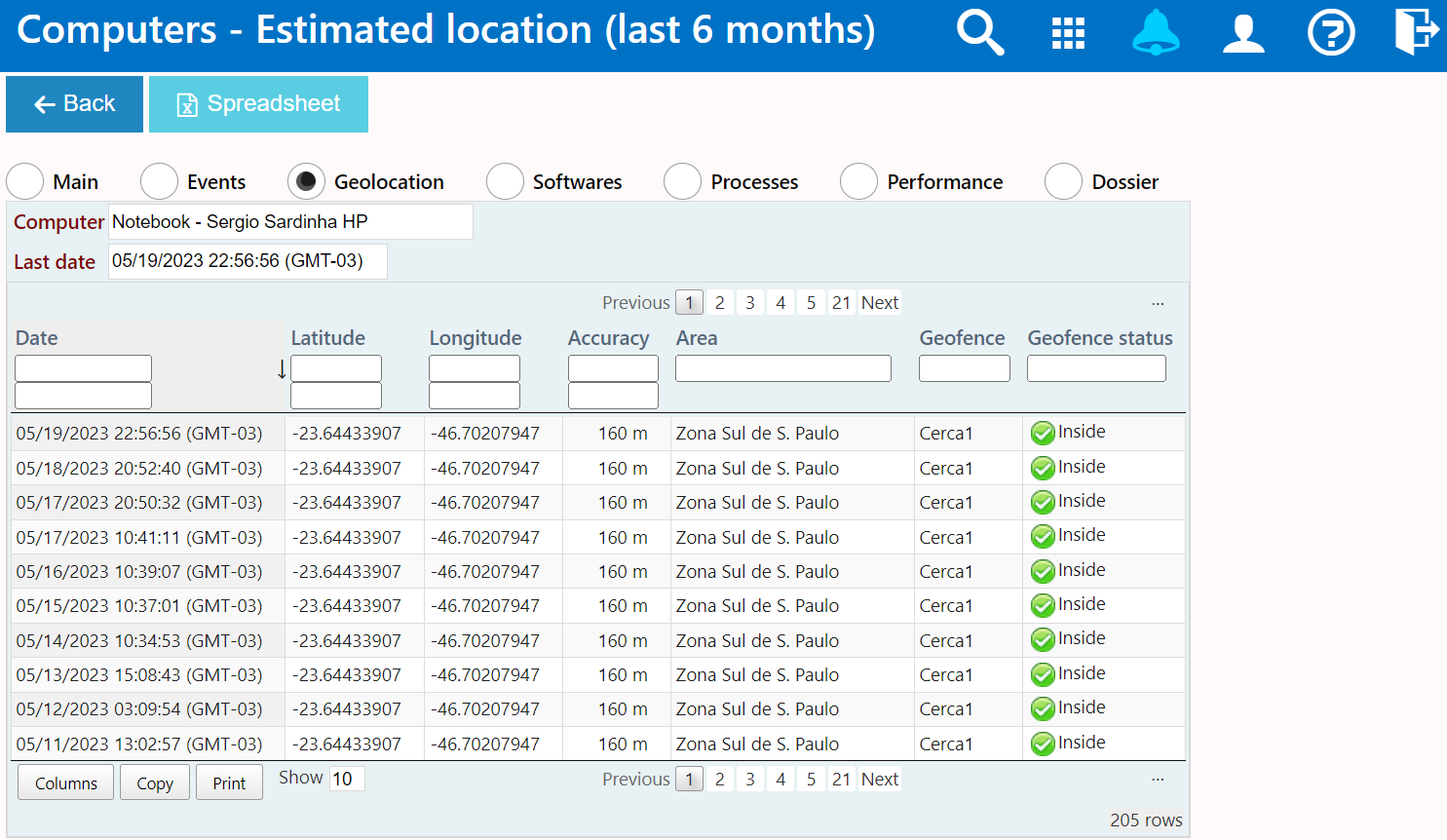
Task: Export using the Spreadsheet button
Action: tap(258, 104)
